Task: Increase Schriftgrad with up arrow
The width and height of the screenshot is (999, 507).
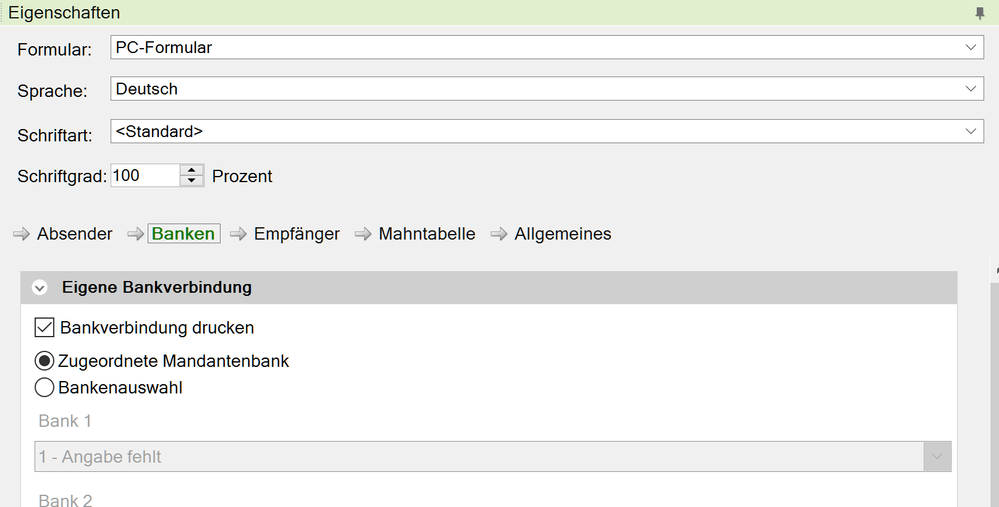Action: coord(192,170)
